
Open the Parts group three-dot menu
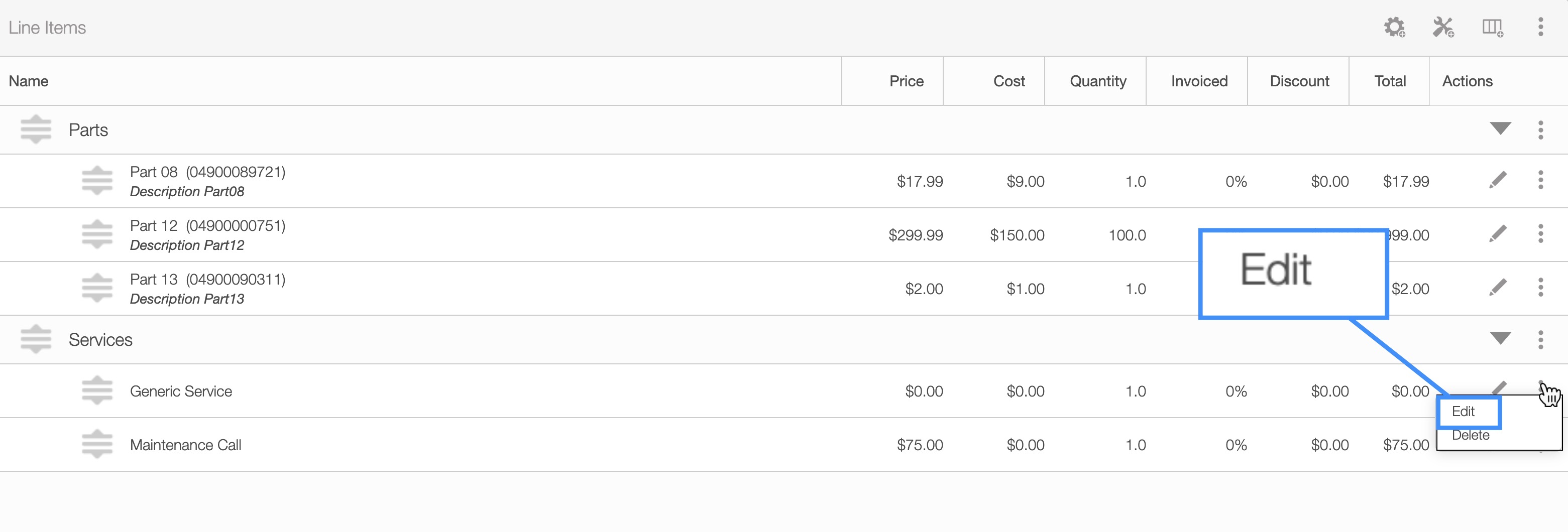(x=1540, y=130)
